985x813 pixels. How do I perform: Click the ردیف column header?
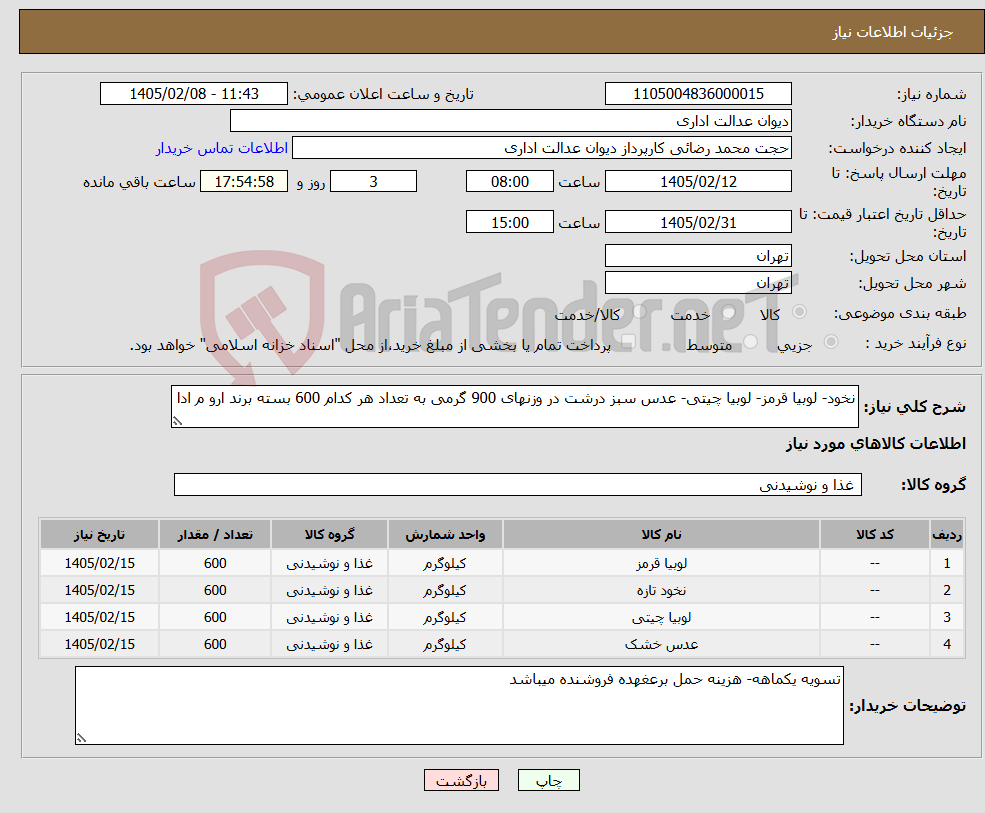tap(947, 535)
